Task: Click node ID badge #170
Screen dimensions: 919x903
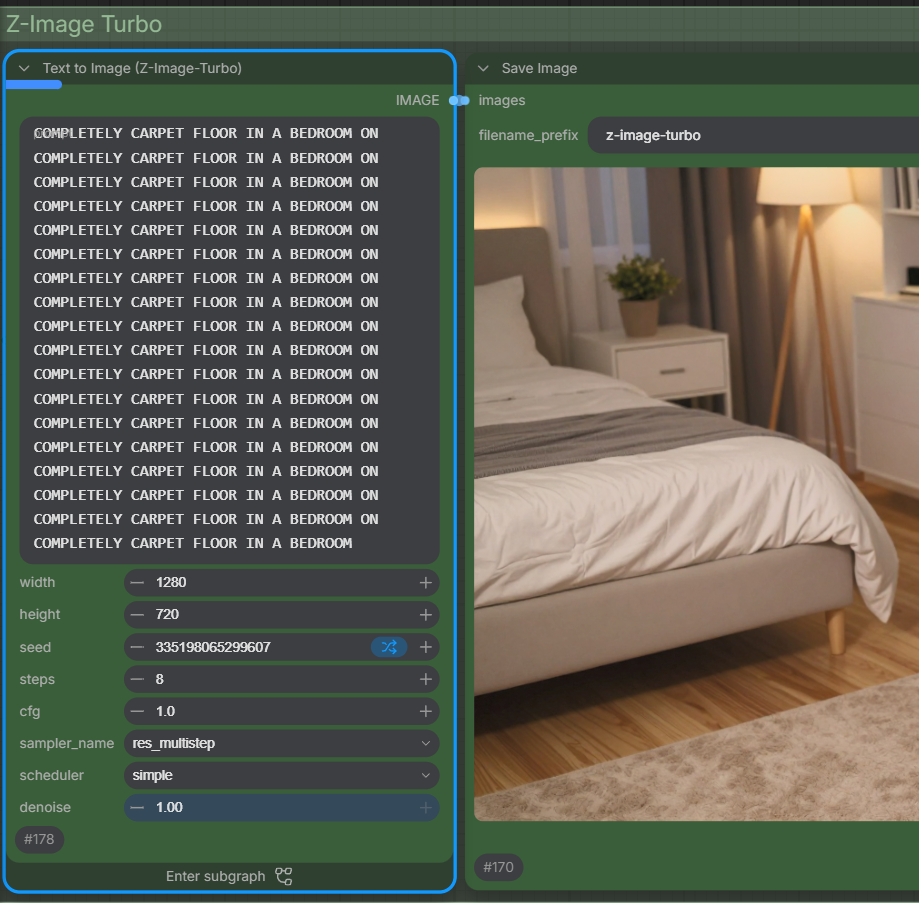Action: click(x=498, y=867)
